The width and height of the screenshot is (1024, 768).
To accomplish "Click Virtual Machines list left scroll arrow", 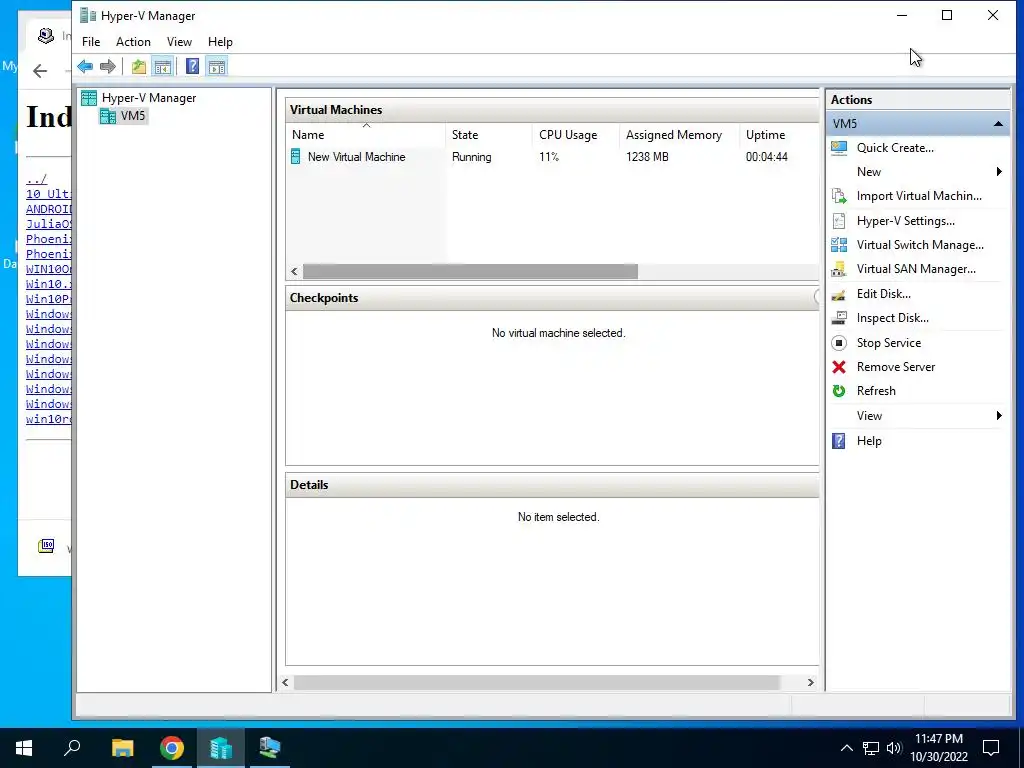I will [x=295, y=272].
